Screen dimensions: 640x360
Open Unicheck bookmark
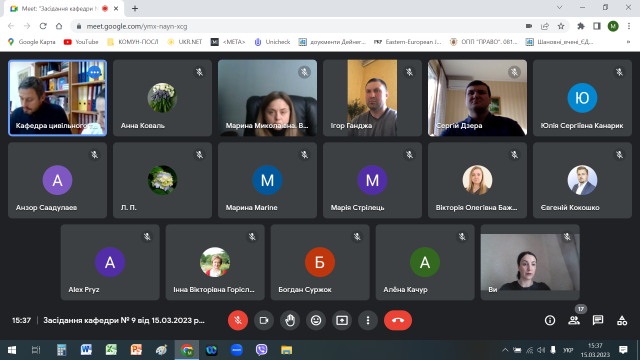coord(272,42)
